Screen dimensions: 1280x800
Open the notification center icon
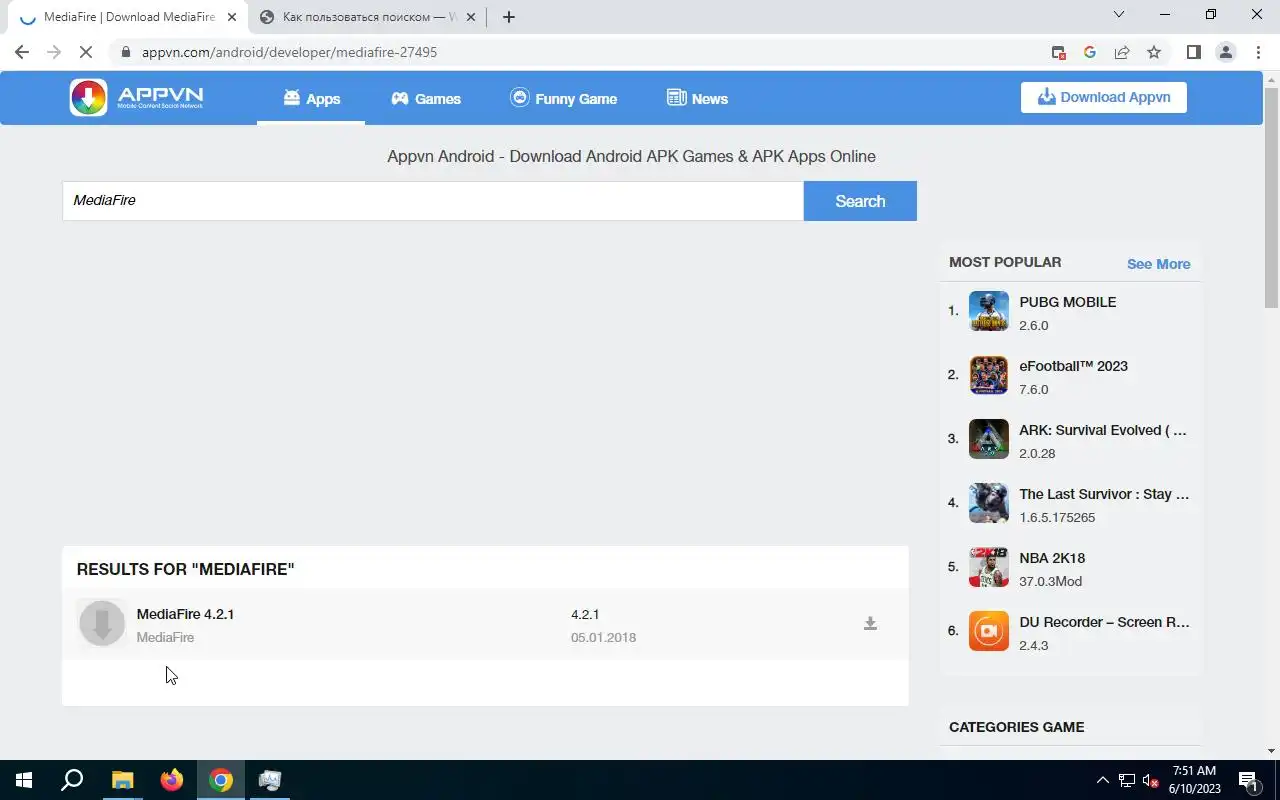[x=1248, y=780]
